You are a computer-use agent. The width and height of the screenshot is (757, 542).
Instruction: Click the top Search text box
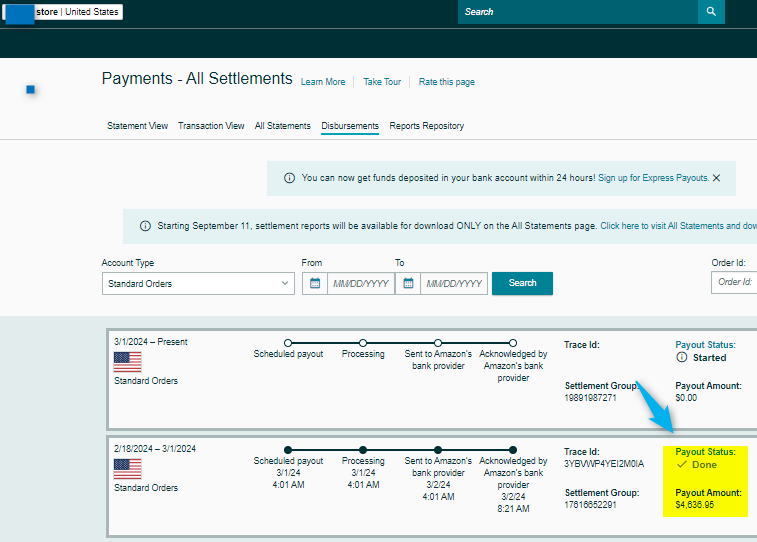(578, 12)
